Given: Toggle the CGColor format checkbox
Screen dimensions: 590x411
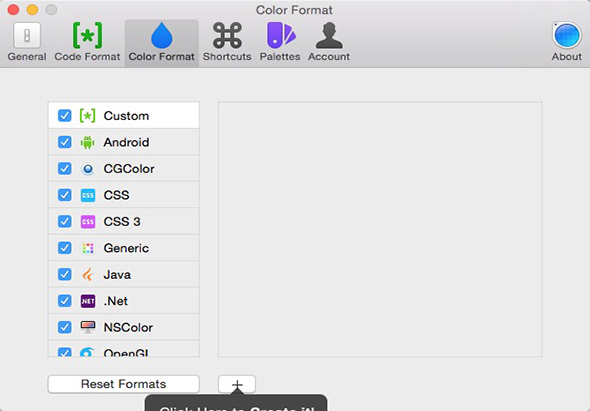Looking at the screenshot, I should [x=65, y=168].
